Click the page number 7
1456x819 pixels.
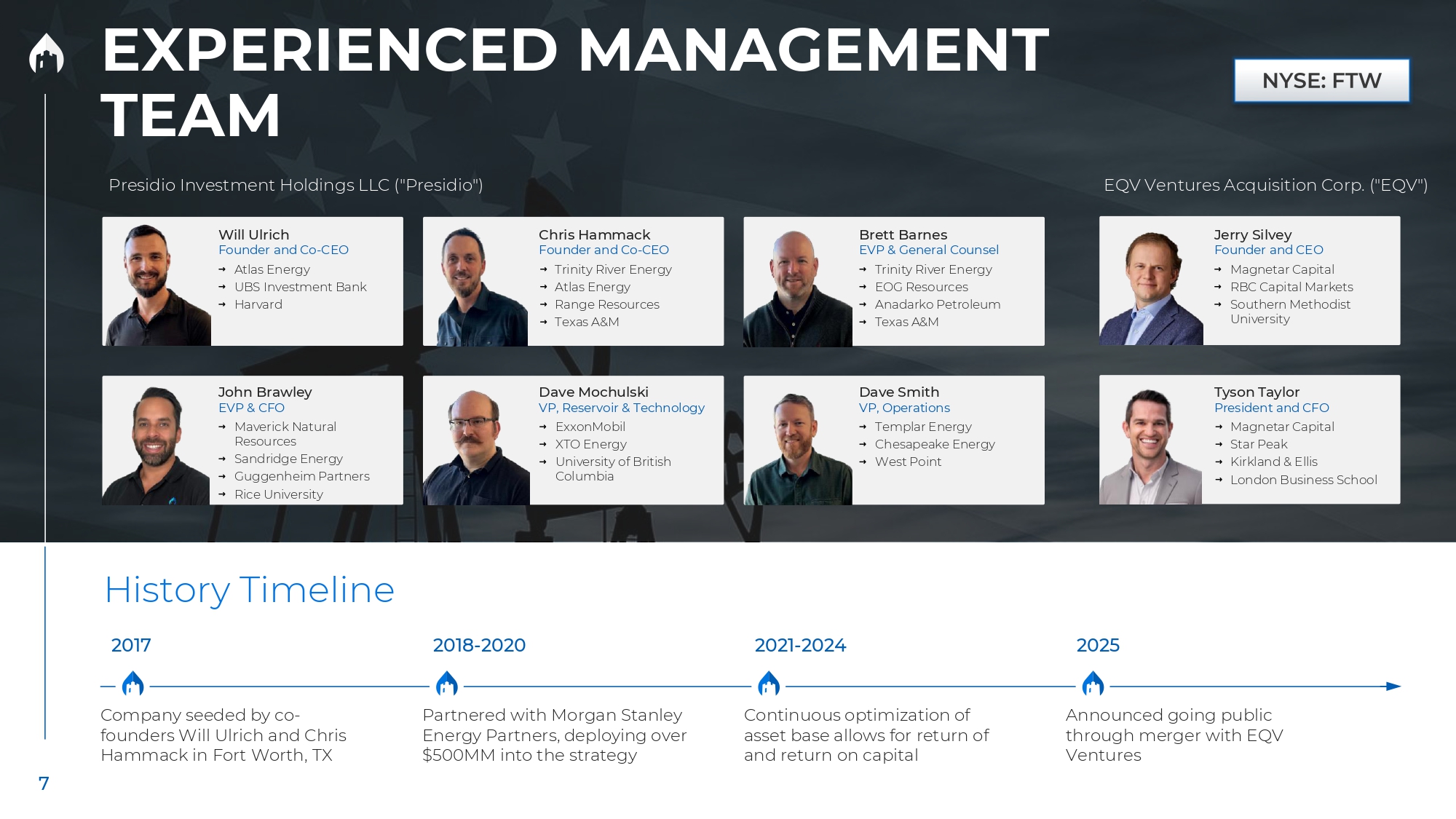click(x=44, y=783)
